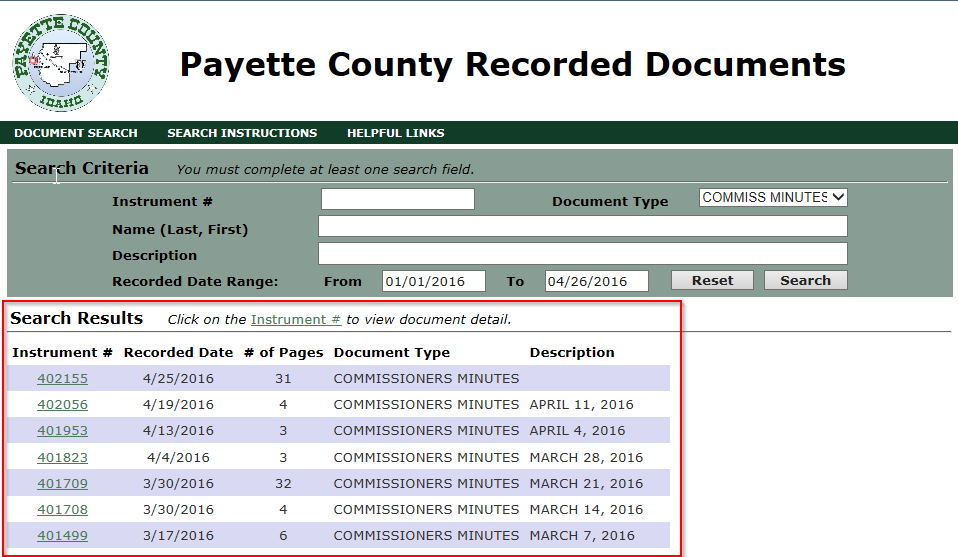Open instrument 401708 link
Viewport: 958px width, 557px height.
(62, 509)
